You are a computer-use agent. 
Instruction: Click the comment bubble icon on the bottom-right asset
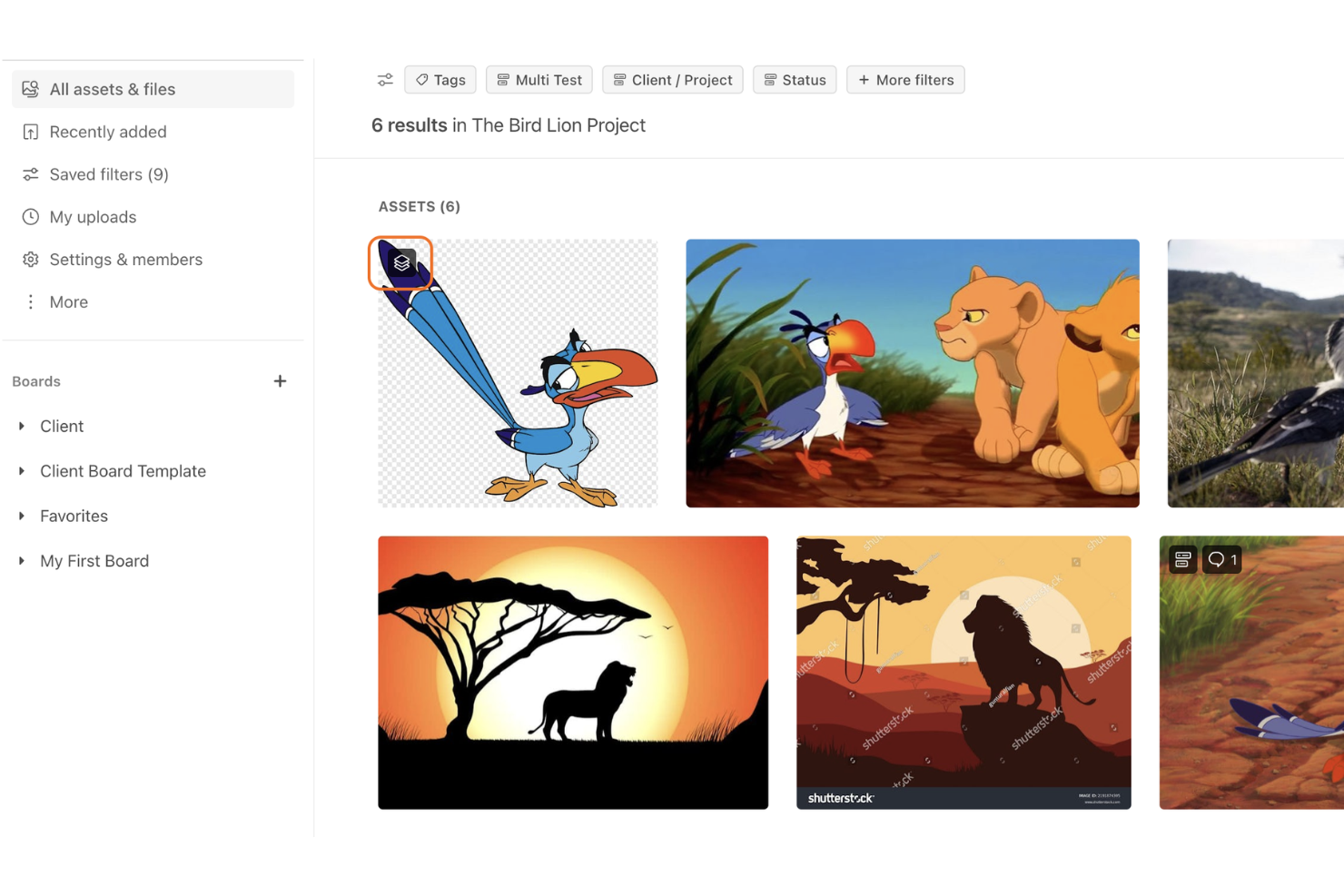point(1221,559)
